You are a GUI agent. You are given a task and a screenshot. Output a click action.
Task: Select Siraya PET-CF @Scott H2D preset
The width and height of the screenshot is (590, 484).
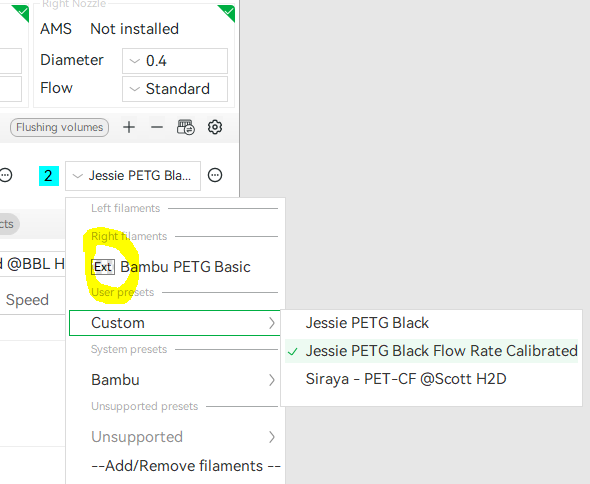406,379
